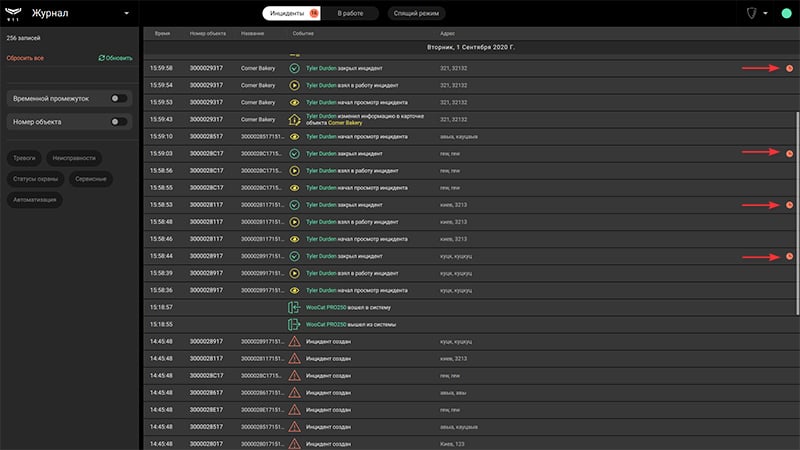The image size is (800, 450).
Task: Click logout icon at 15:18:55 row
Action: (x=294, y=324)
